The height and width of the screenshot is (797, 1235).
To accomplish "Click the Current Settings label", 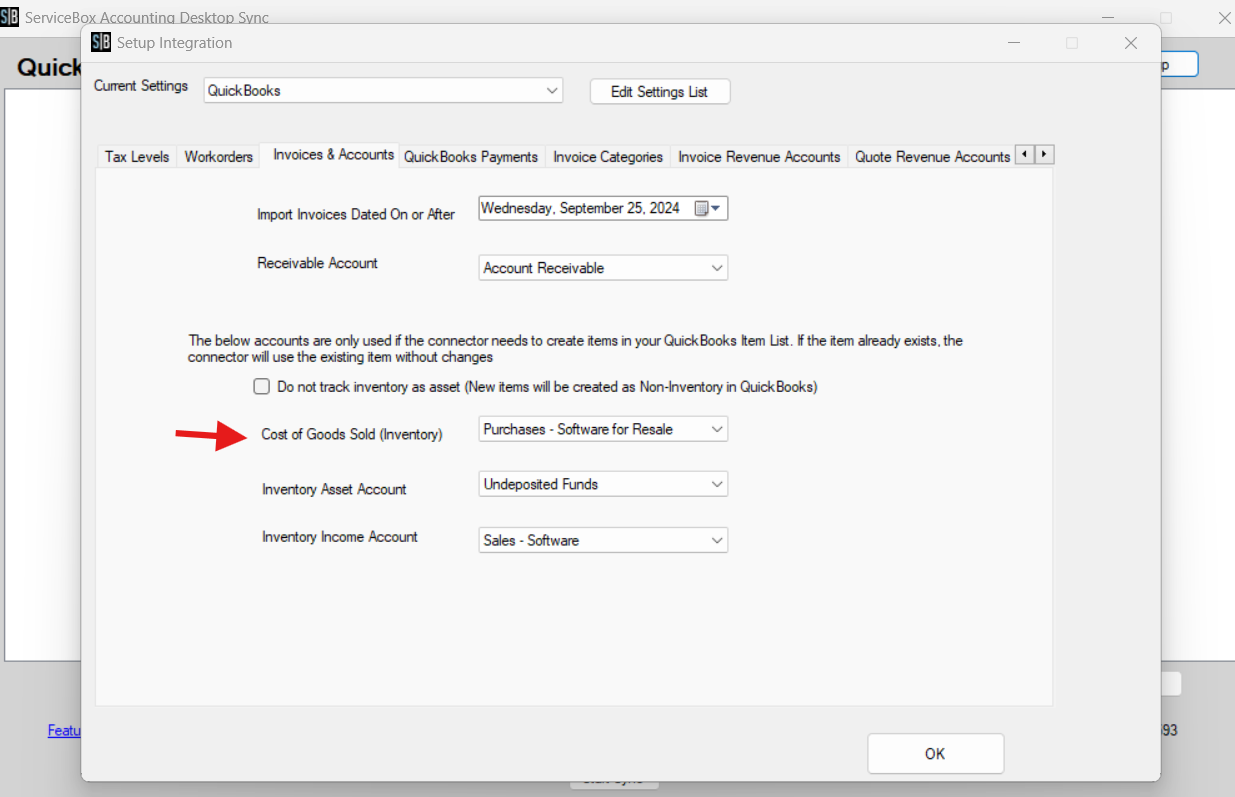I will tap(141, 86).
